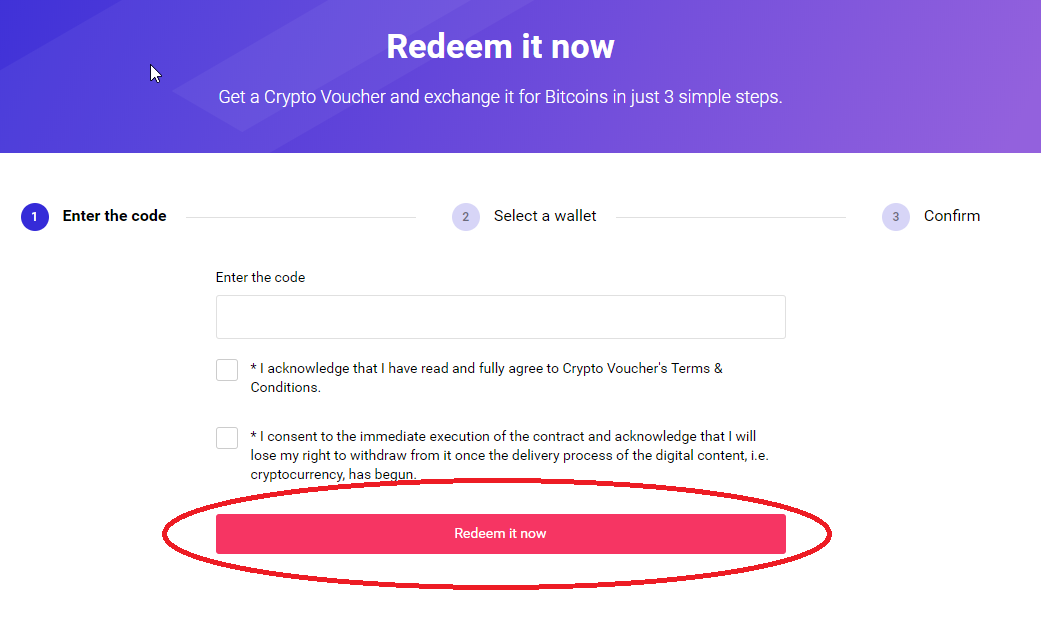
Task: Jump to the "Confirm" step
Action: click(x=952, y=216)
